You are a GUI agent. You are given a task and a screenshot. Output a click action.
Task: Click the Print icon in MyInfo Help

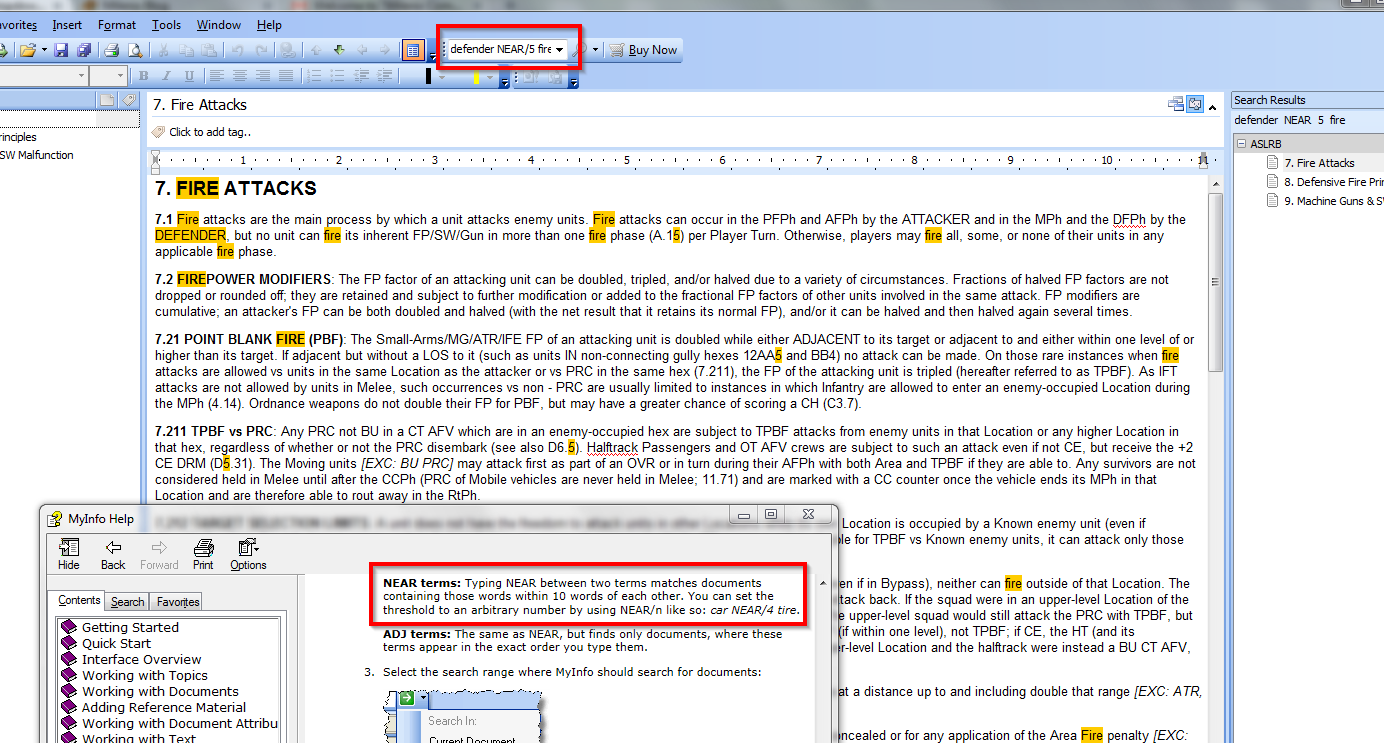coord(203,553)
